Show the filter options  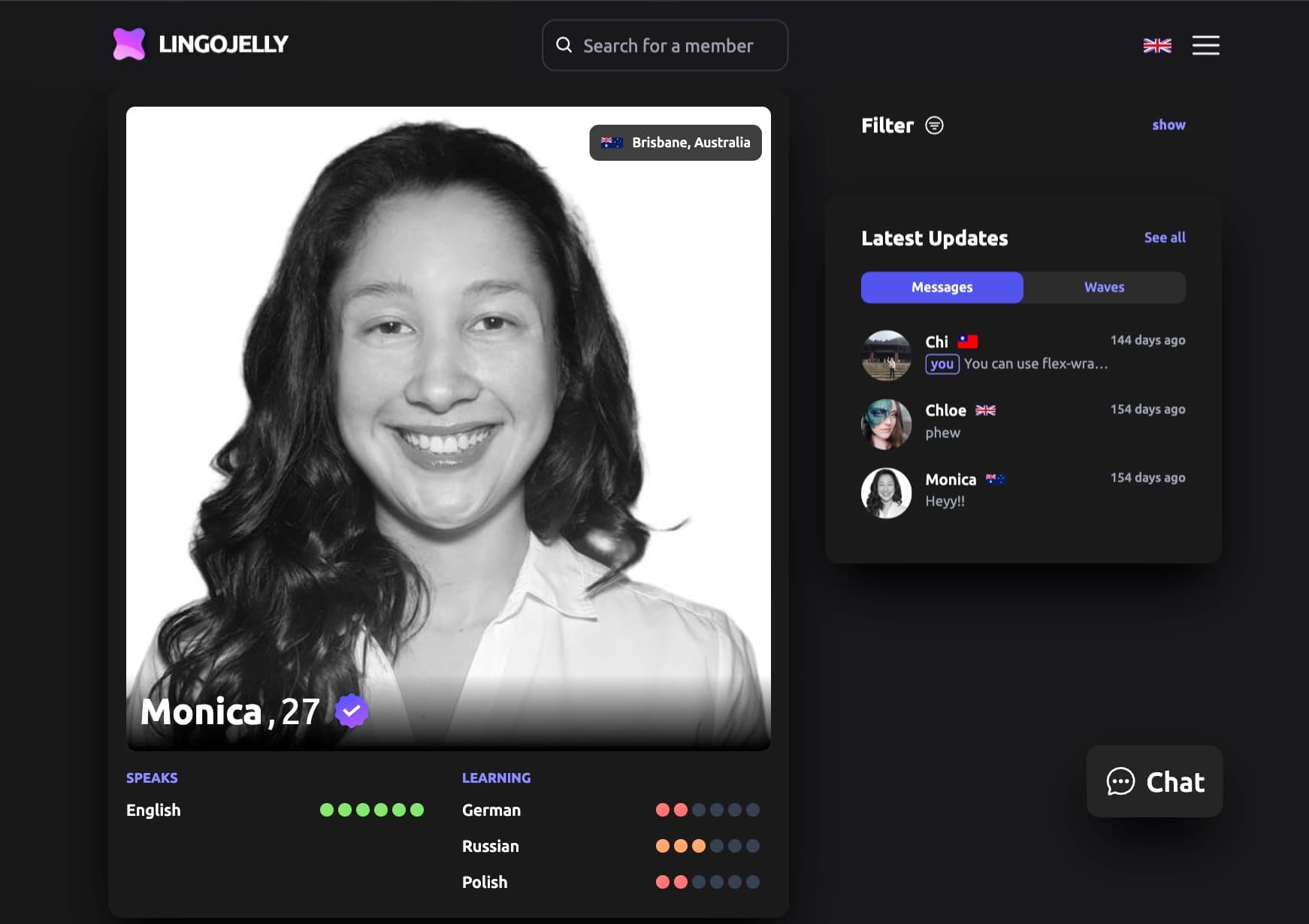coord(1168,125)
